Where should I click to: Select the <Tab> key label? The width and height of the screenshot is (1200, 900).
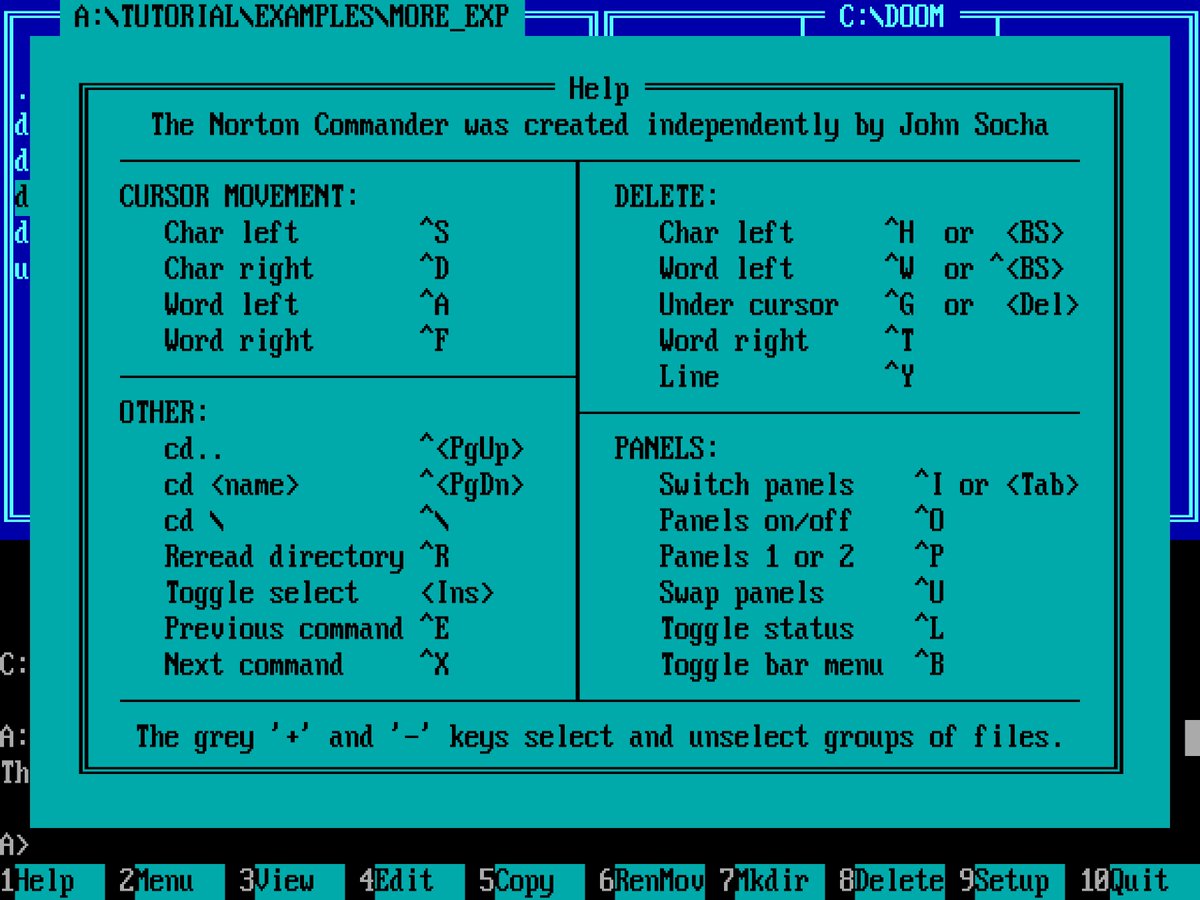(x=1042, y=485)
